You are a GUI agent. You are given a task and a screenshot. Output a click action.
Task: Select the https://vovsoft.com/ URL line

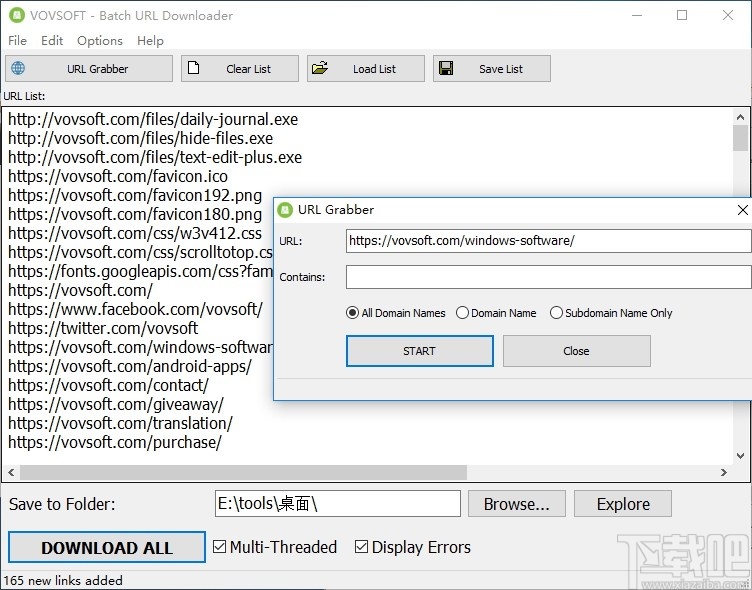click(x=80, y=290)
